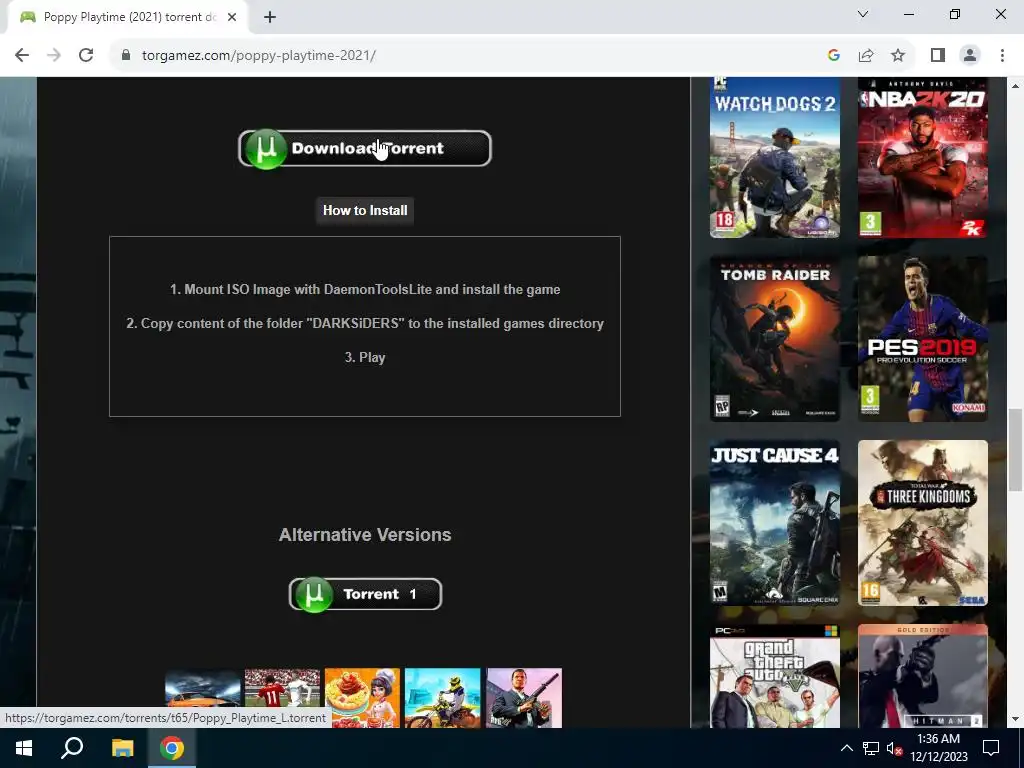Open Windows taskbar search
The width and height of the screenshot is (1024, 768).
pos(72,748)
